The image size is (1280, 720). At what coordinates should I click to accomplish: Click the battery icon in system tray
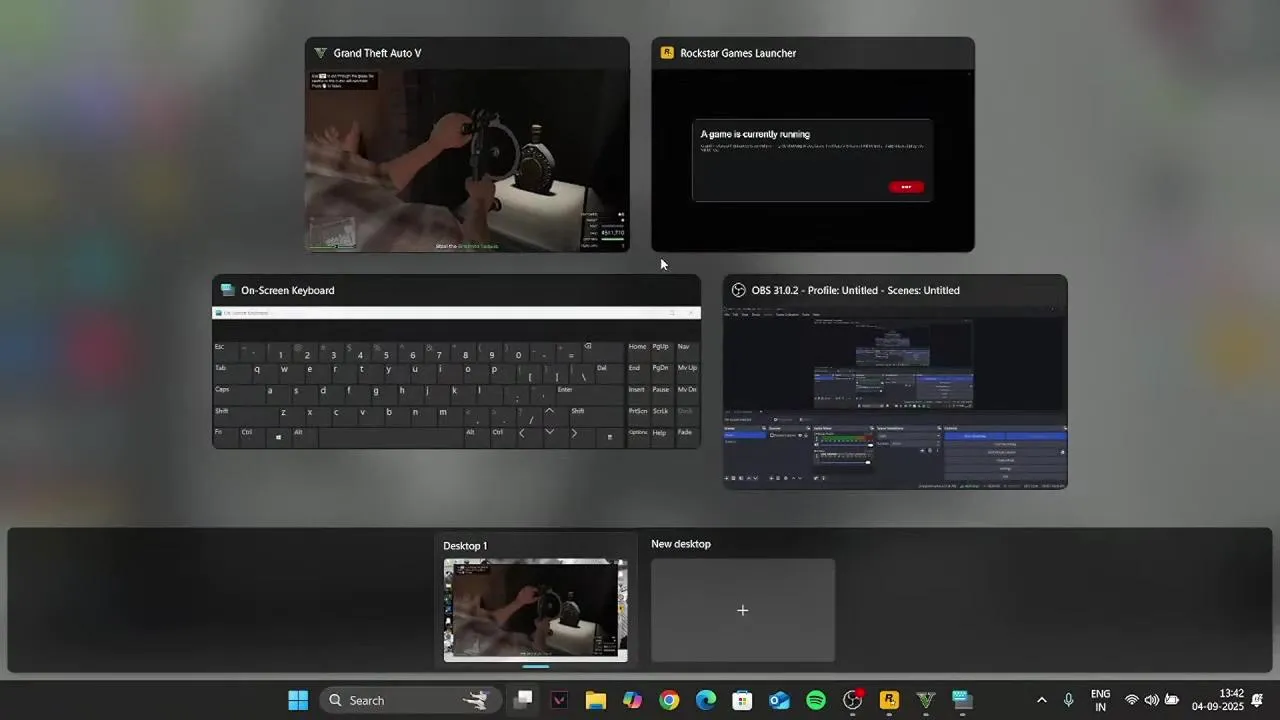click(1171, 700)
